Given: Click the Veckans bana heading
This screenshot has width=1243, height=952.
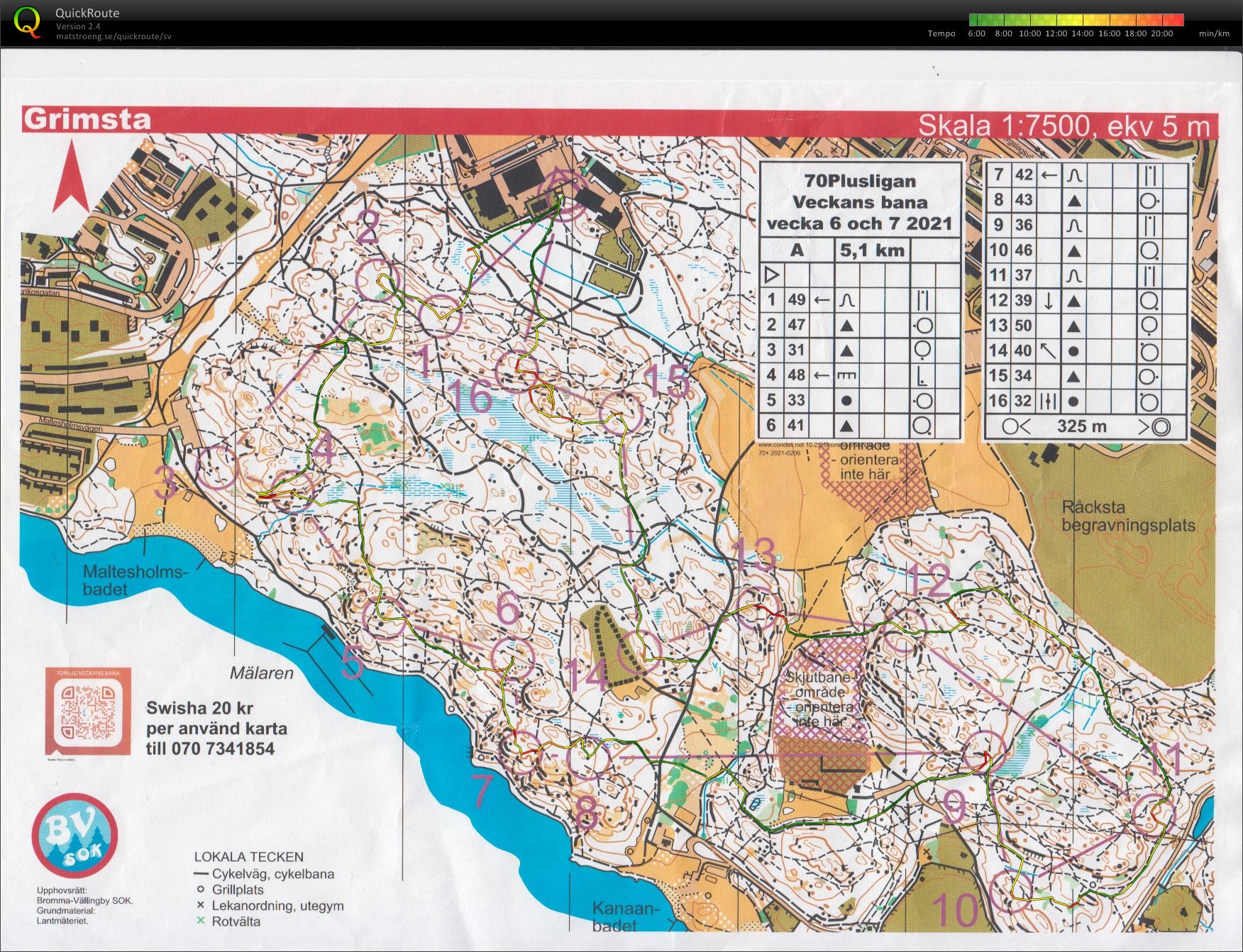Looking at the screenshot, I should pos(860,202).
